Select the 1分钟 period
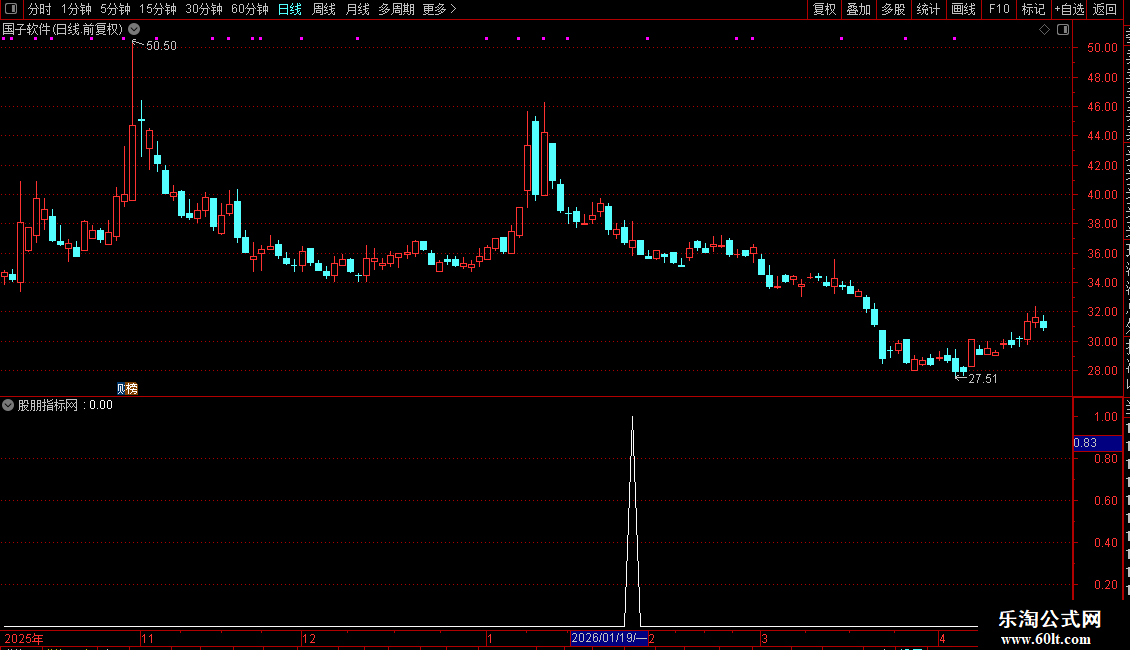 (76, 9)
